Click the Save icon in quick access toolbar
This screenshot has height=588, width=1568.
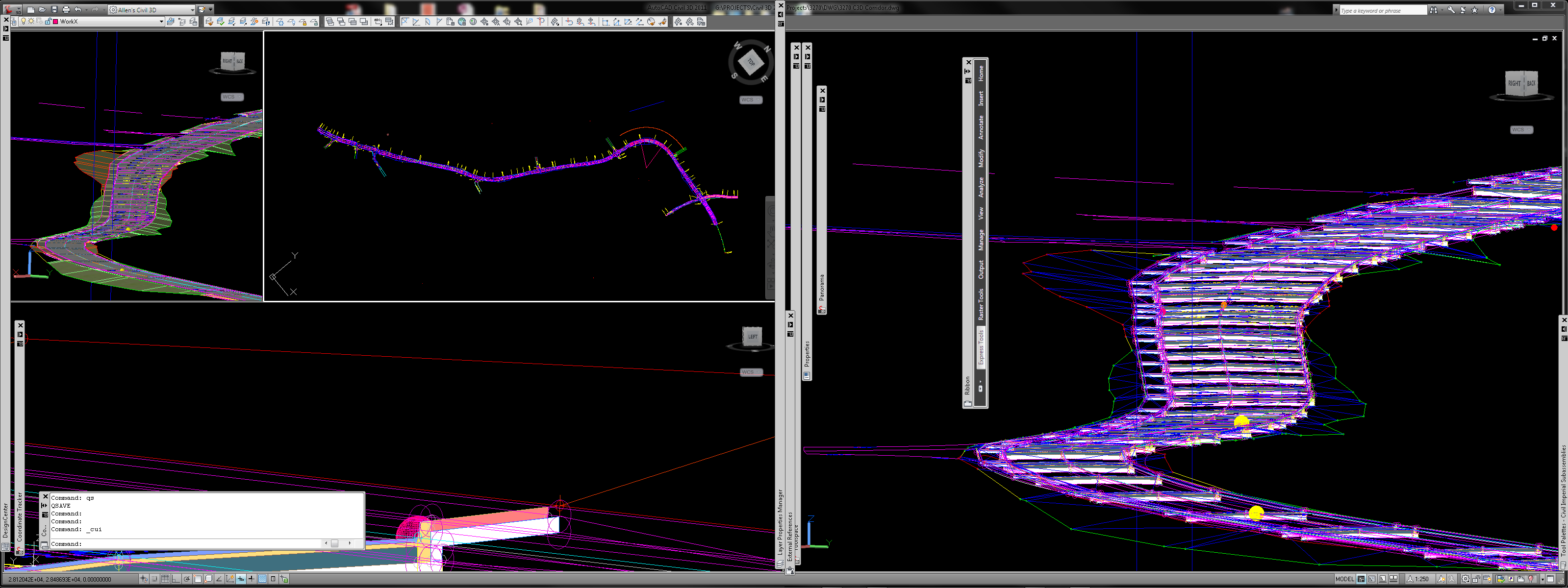coord(54,10)
